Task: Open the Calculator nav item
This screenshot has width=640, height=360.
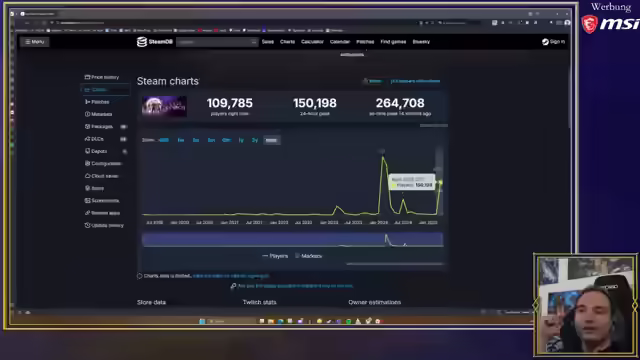Action: 312,42
